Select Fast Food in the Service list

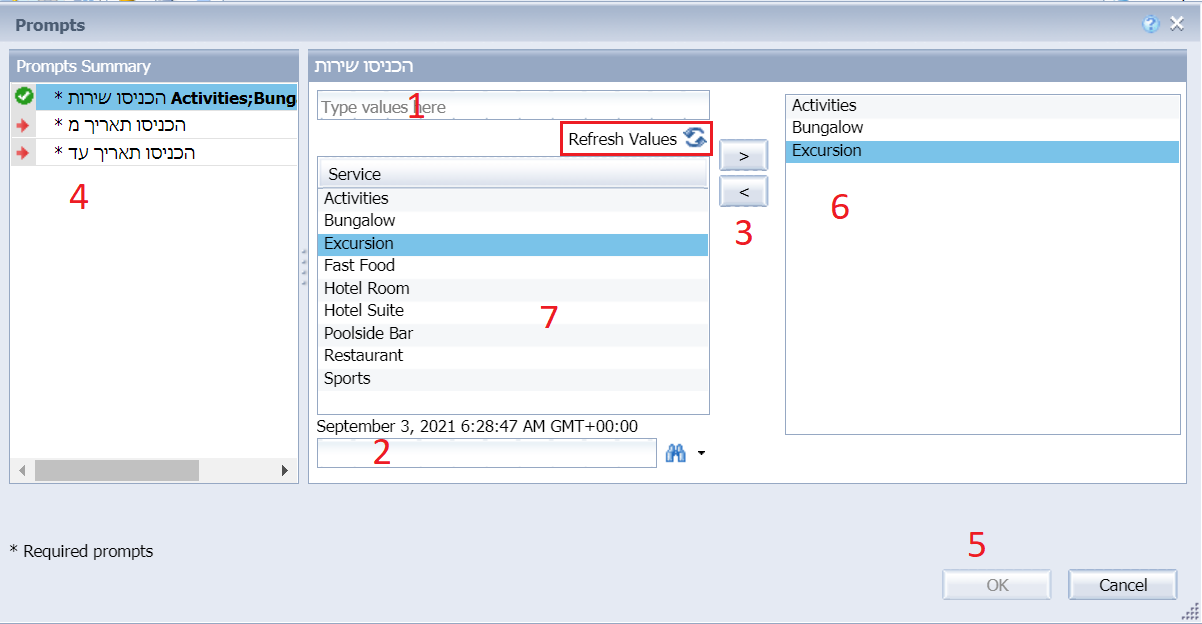point(360,266)
